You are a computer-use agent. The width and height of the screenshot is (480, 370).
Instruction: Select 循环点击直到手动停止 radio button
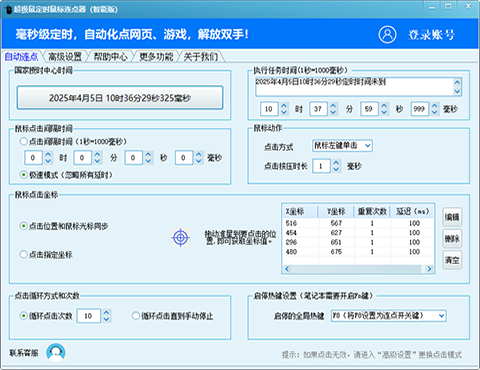[x=135, y=316]
